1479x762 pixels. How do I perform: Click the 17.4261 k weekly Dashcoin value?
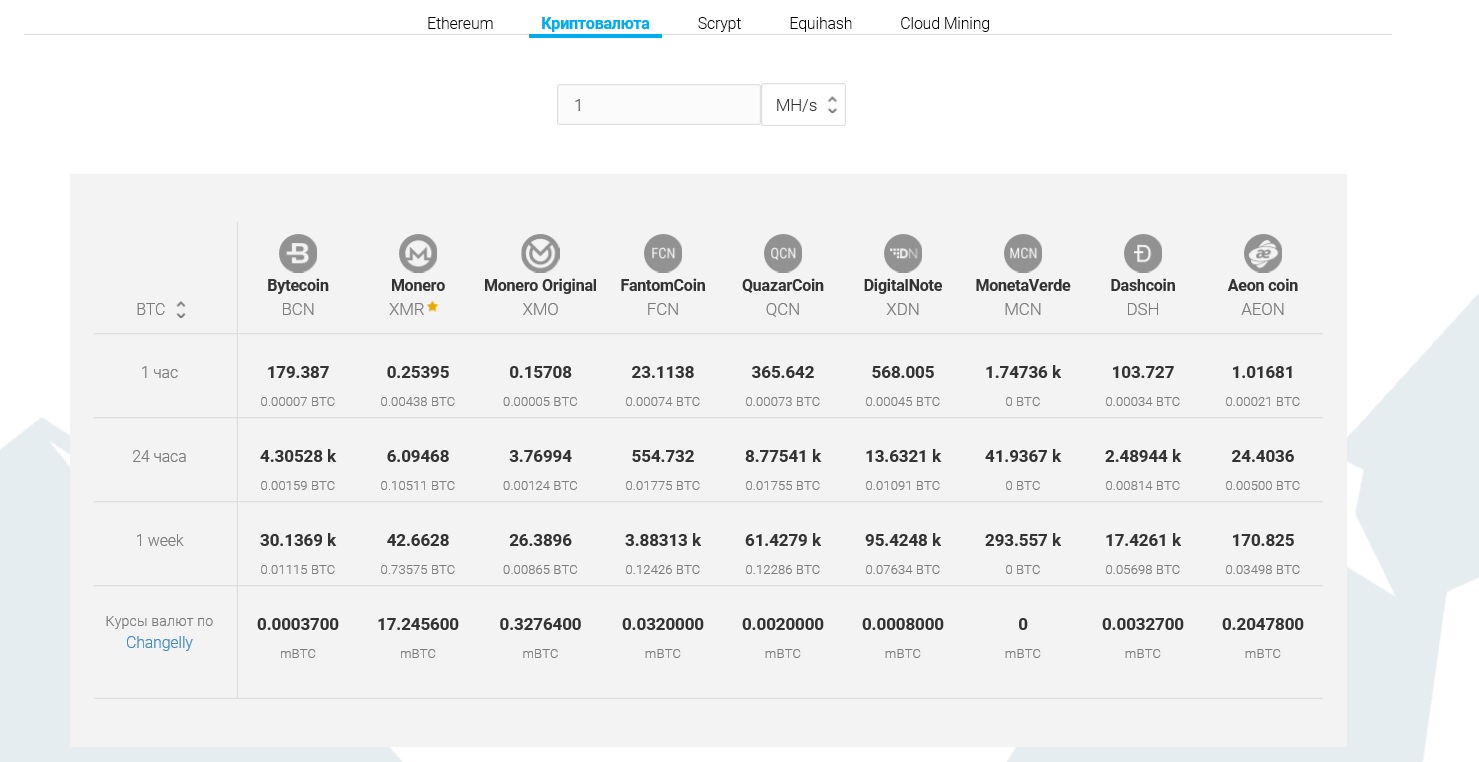(1143, 540)
